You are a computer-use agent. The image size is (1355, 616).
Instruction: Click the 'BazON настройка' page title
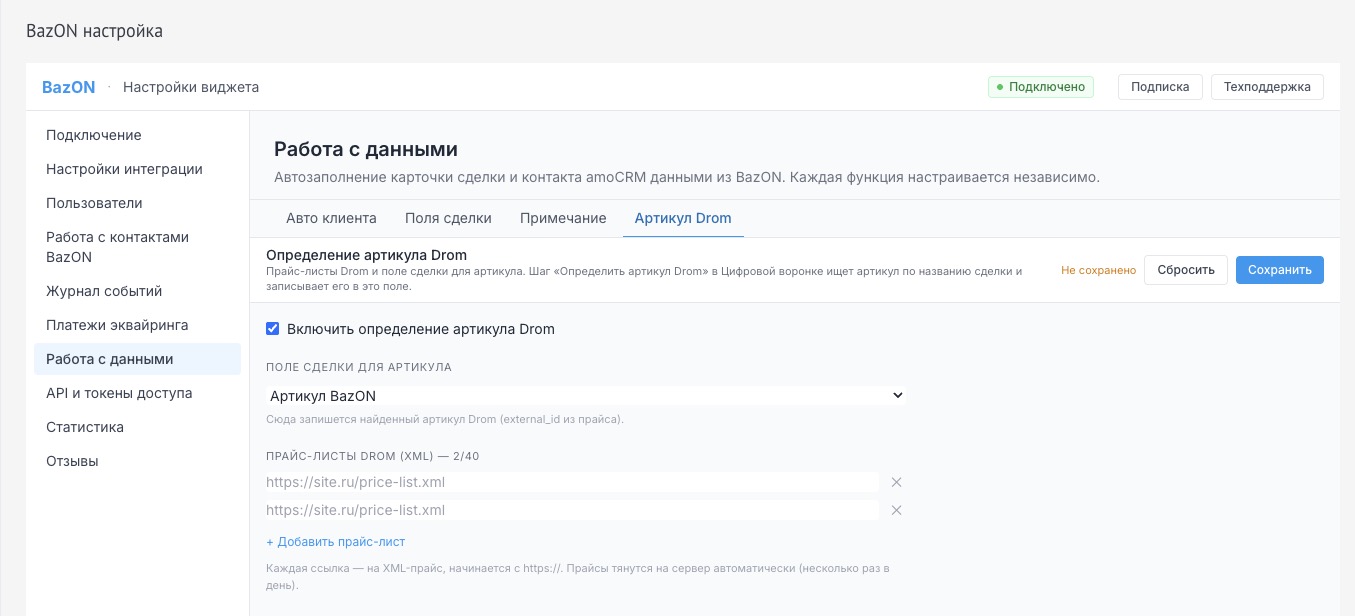tap(94, 31)
